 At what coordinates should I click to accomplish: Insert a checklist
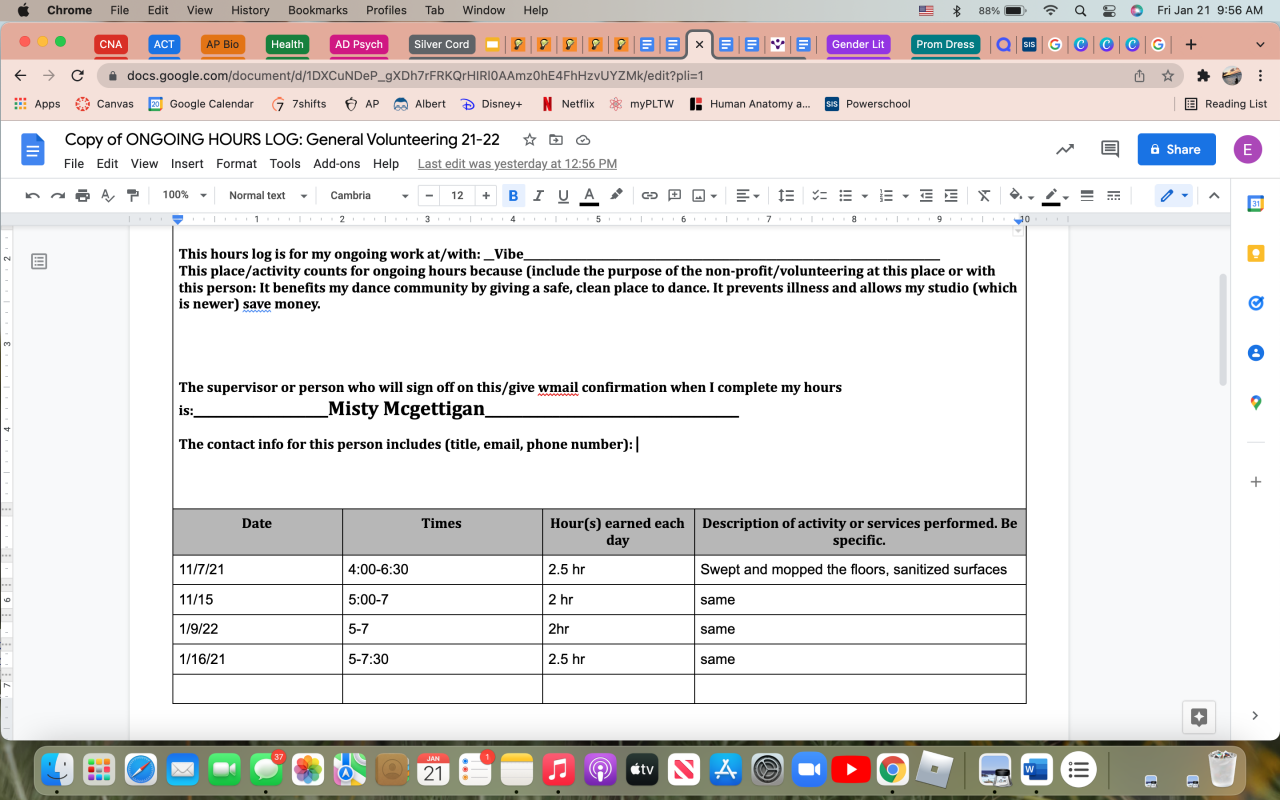coord(820,195)
